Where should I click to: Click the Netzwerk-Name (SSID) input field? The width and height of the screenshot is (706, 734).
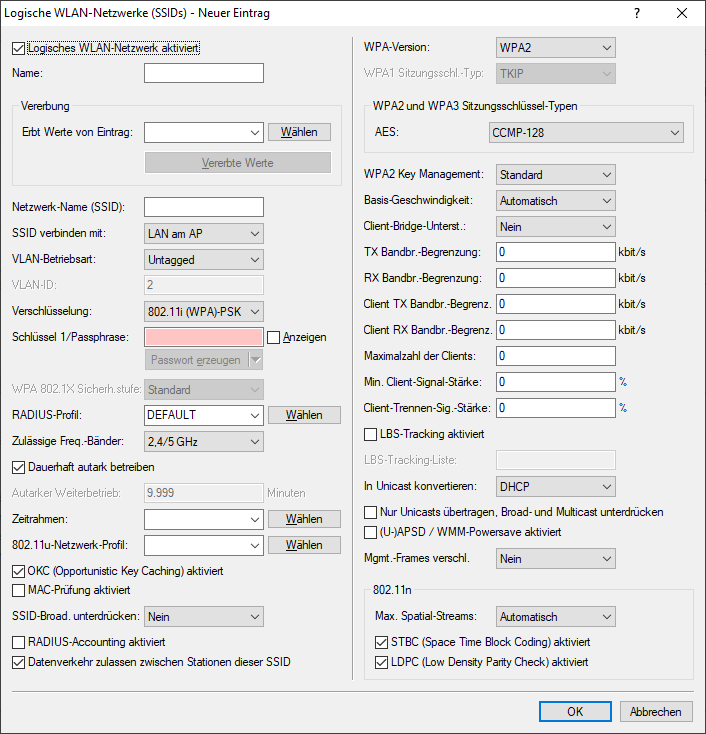pyautogui.click(x=204, y=207)
